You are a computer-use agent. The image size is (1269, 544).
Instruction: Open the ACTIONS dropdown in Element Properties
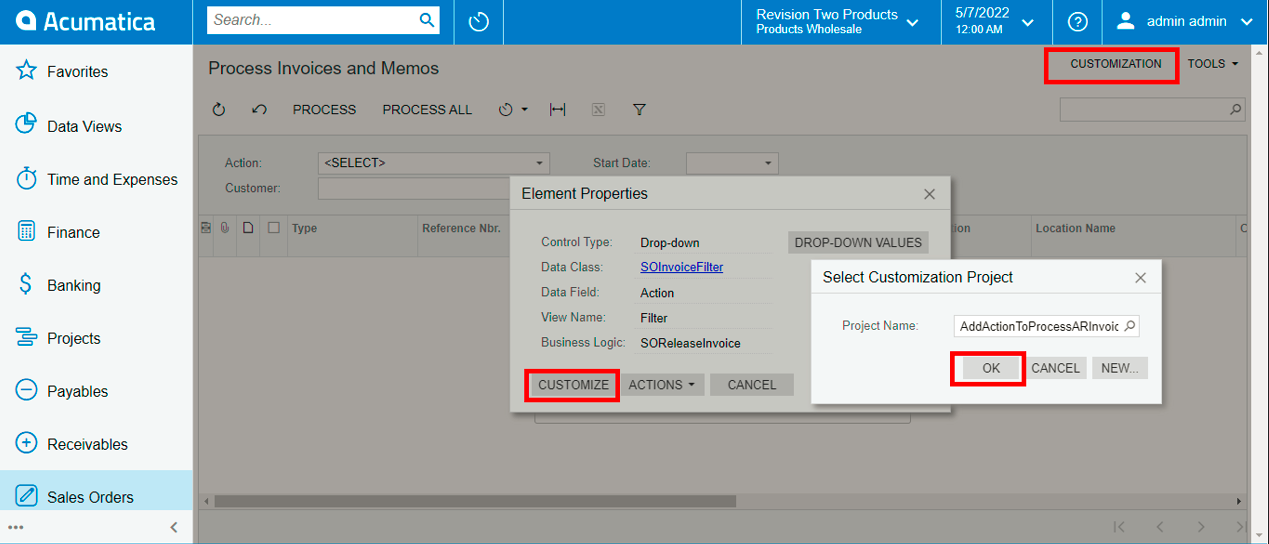coord(662,385)
